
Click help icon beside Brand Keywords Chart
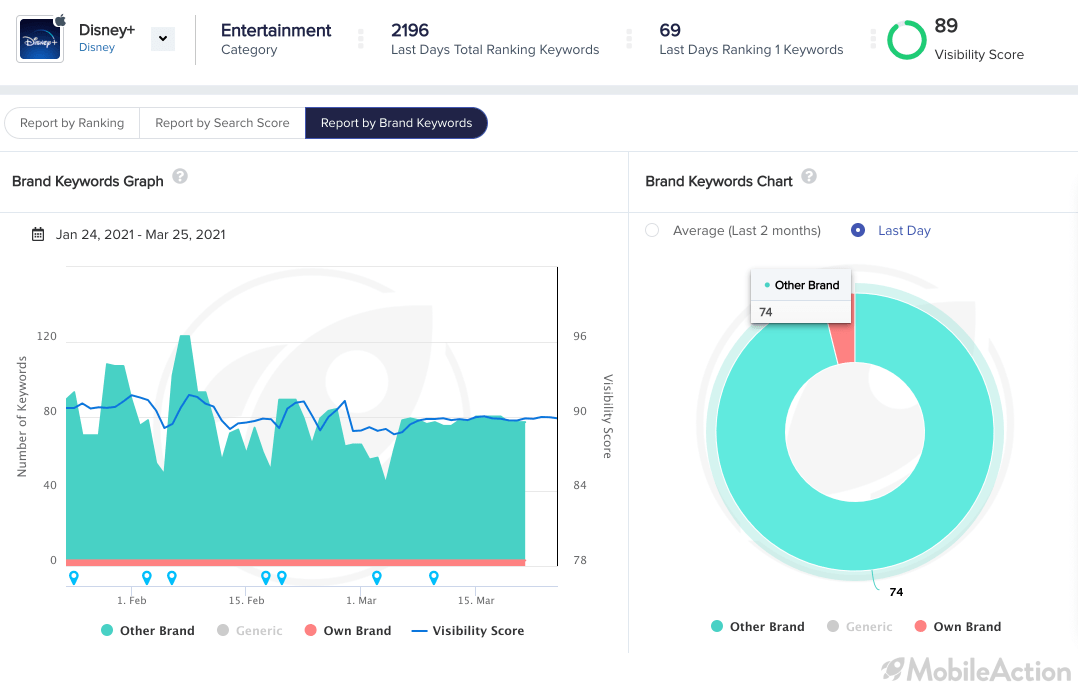(809, 177)
